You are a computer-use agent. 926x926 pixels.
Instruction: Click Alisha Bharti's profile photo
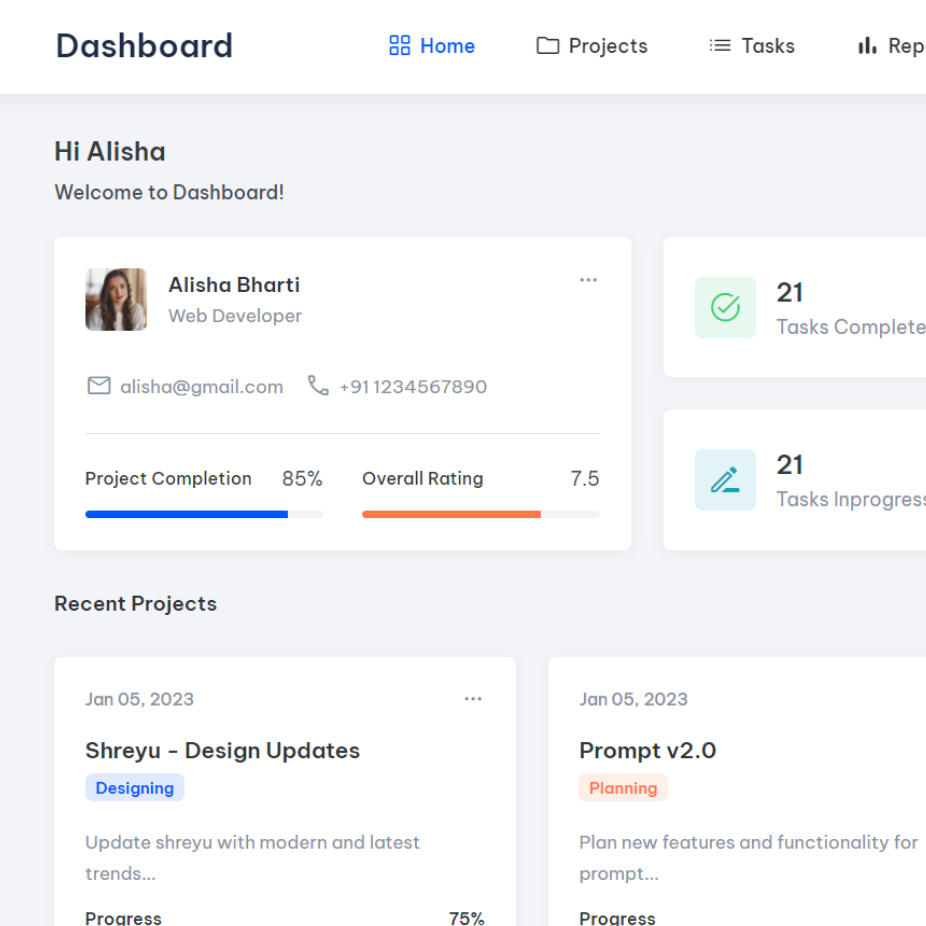click(116, 299)
